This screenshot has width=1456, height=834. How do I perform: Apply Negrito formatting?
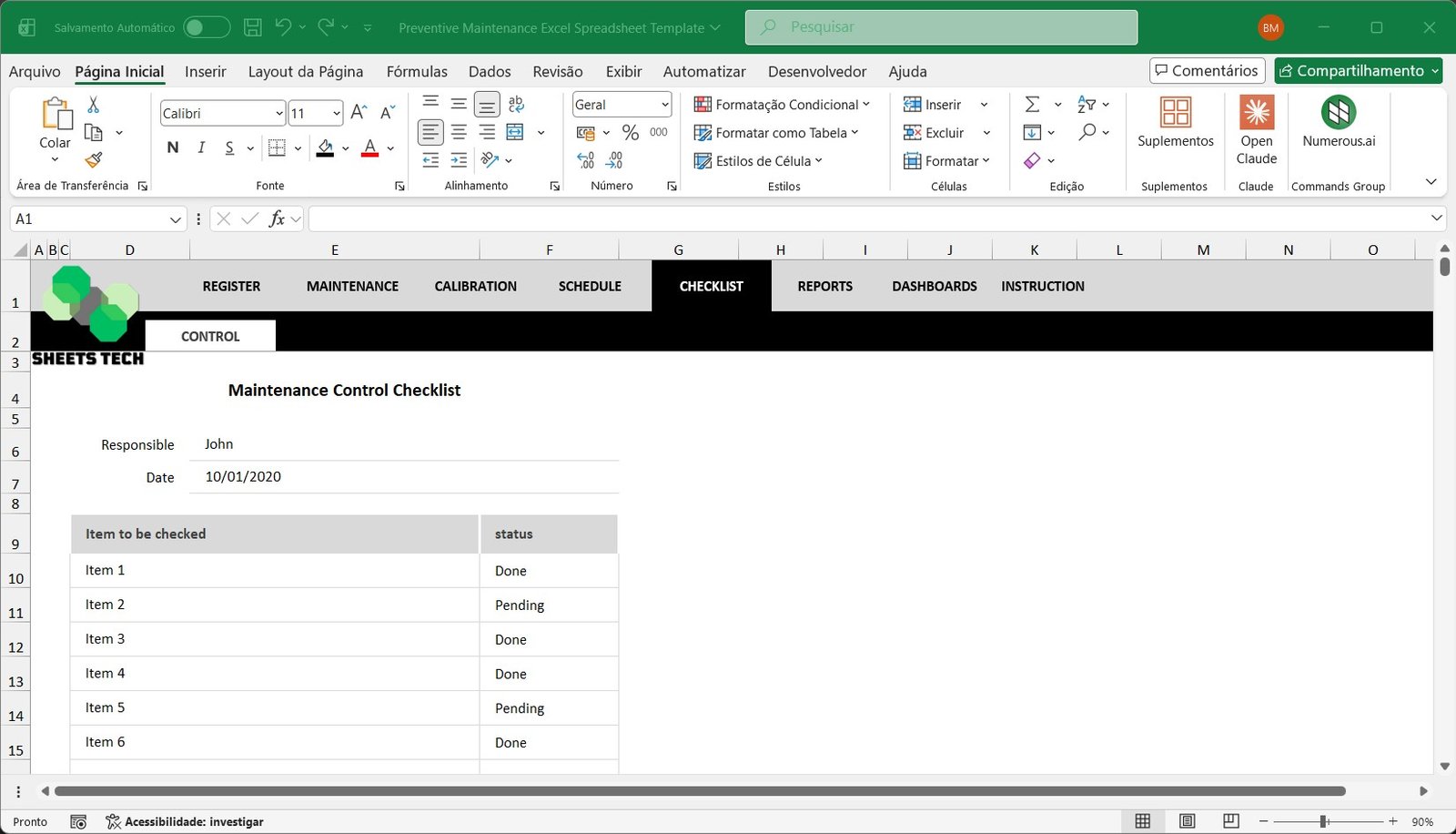pos(172,147)
